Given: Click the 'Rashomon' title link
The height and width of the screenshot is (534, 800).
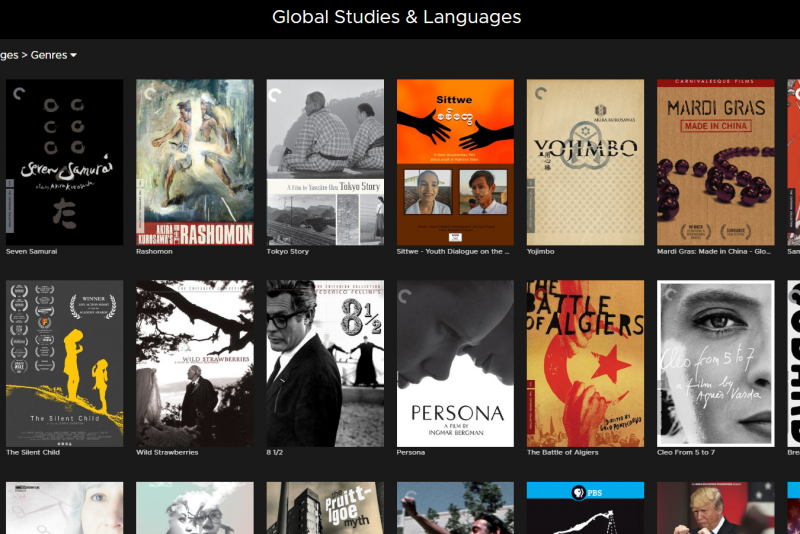Looking at the screenshot, I should pos(154,251).
